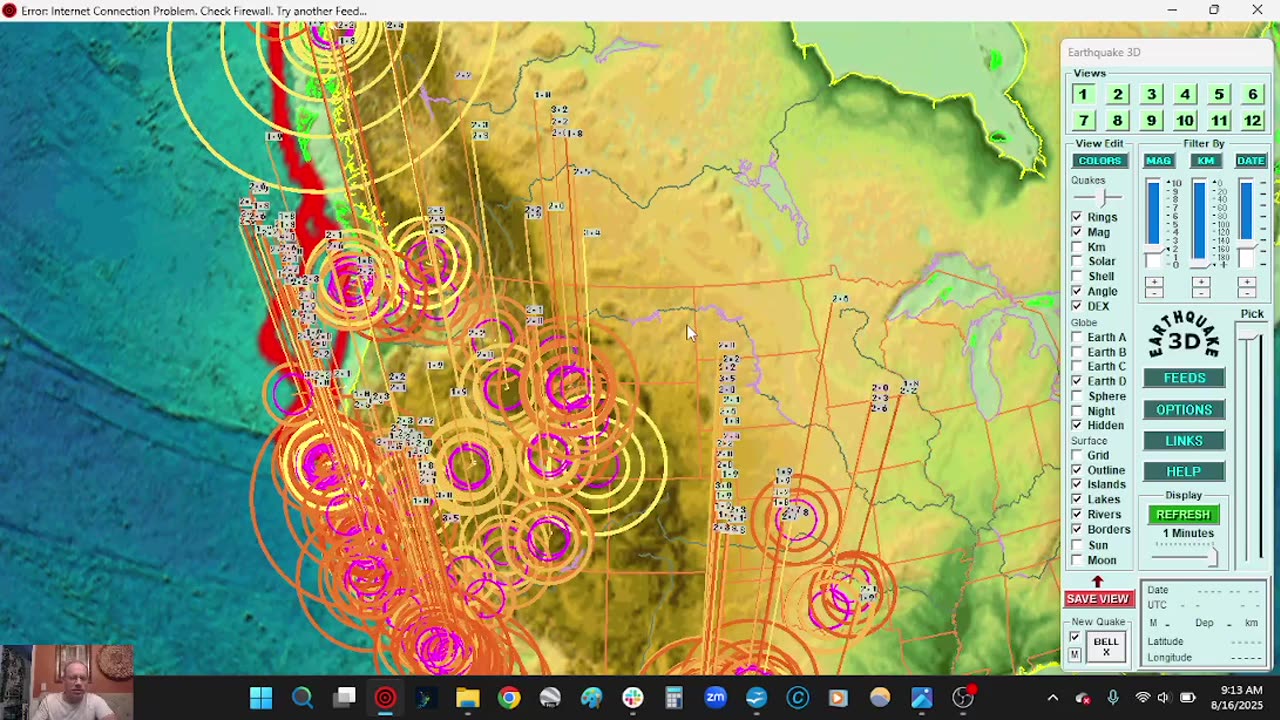
Task: Open Windows taskbar search
Action: (x=302, y=698)
